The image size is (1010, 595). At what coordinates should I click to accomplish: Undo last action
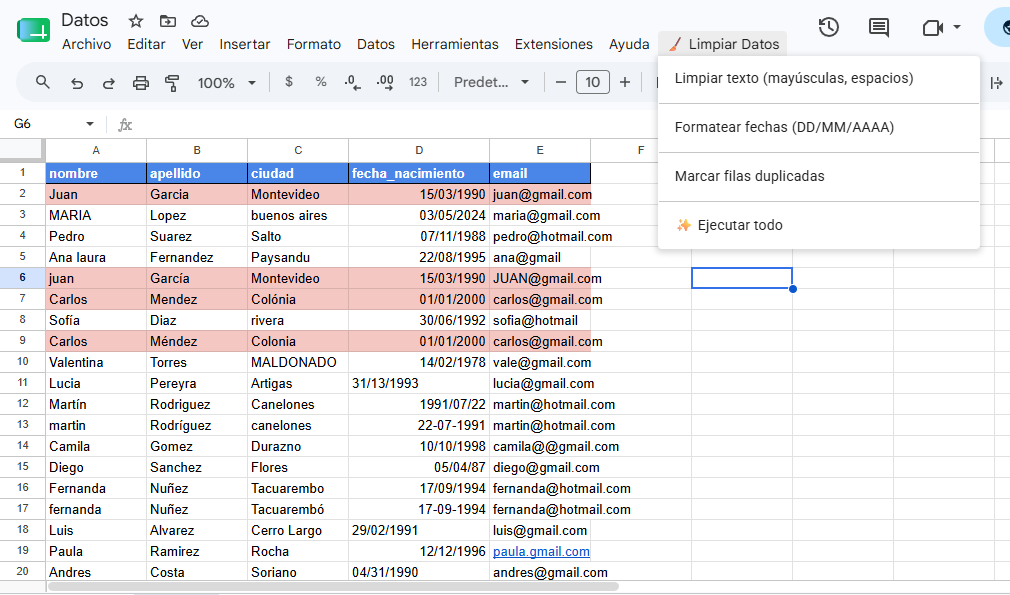pos(77,83)
